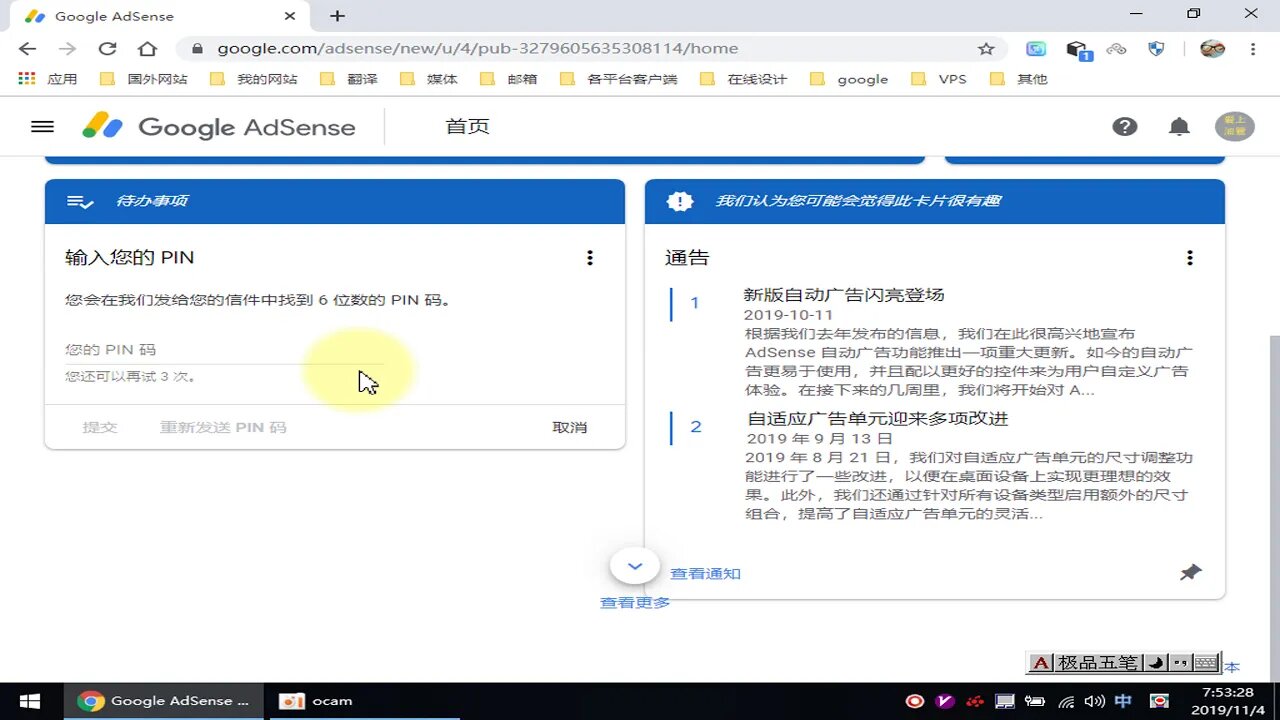Open options menu on 通告 card
1280x720 pixels.
(x=1190, y=258)
